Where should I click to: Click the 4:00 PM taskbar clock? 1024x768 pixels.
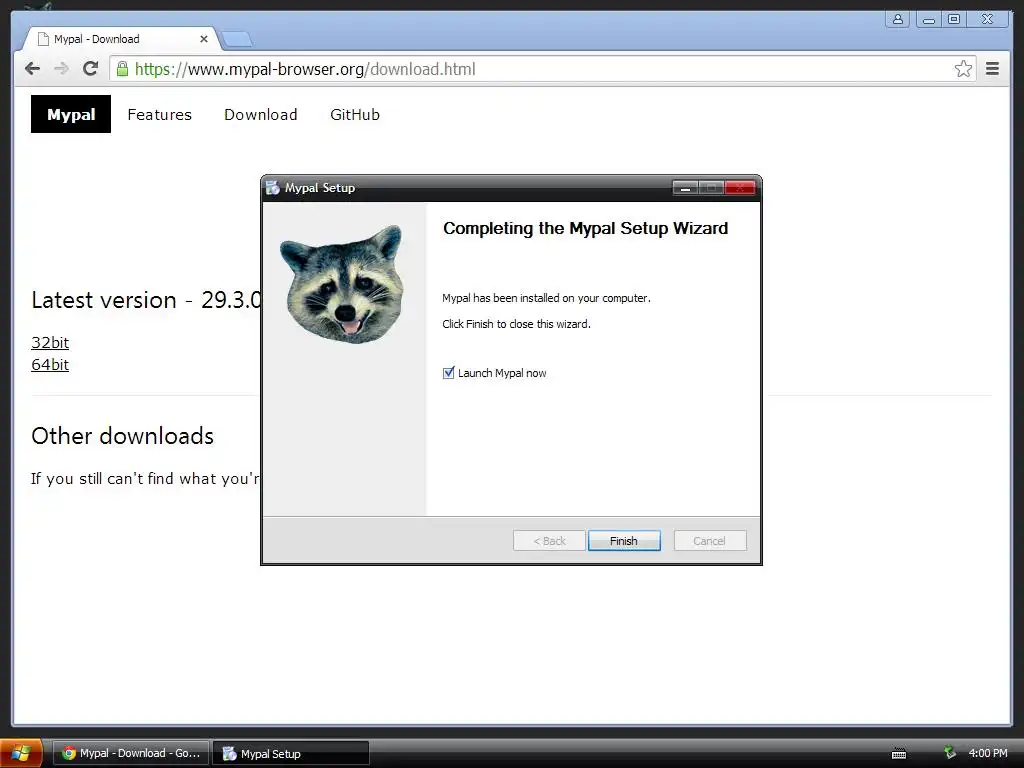[x=987, y=753]
